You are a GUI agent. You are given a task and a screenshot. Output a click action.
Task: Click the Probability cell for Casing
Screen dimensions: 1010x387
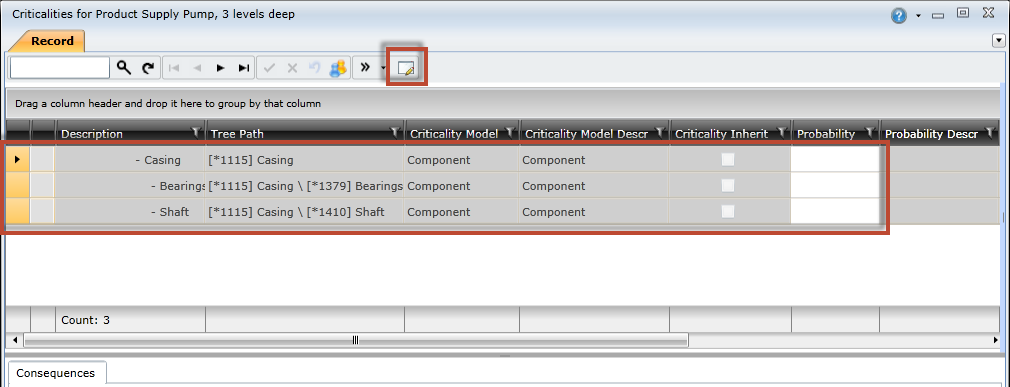tap(835, 160)
